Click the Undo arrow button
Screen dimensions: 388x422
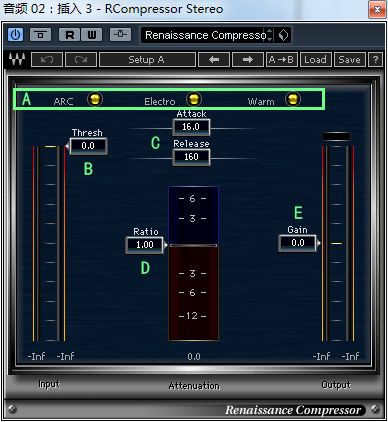(47, 60)
